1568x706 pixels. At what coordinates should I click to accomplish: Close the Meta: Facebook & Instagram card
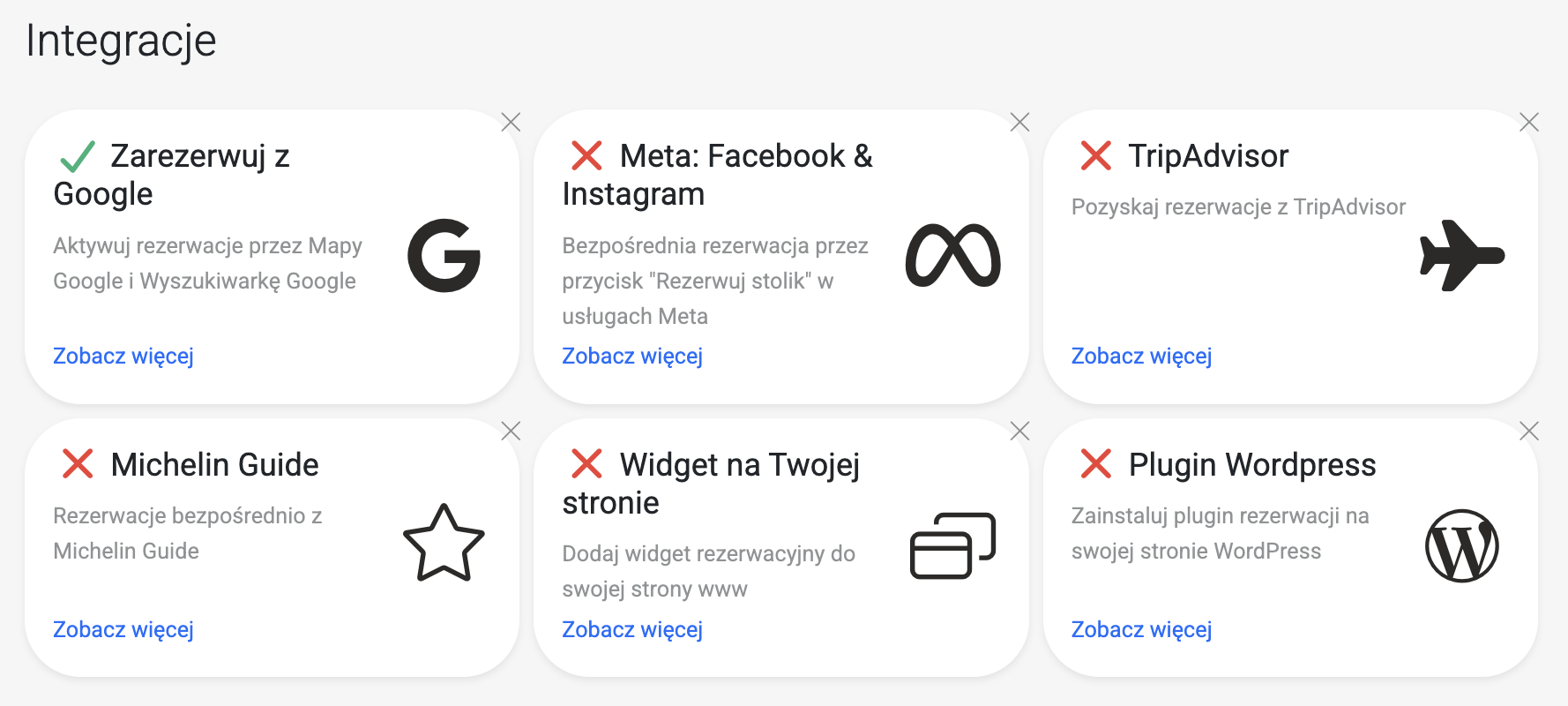tap(1019, 122)
